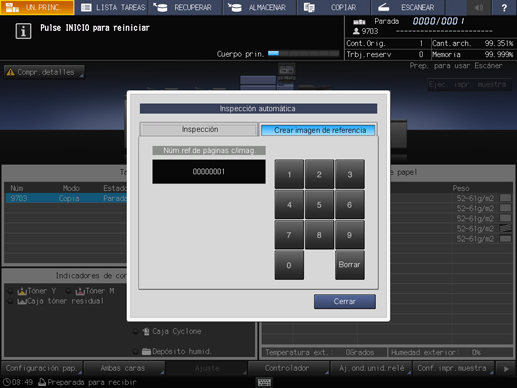This screenshot has width=517, height=388.
Task: Open Compr. detalles warning button
Action: 44,72
